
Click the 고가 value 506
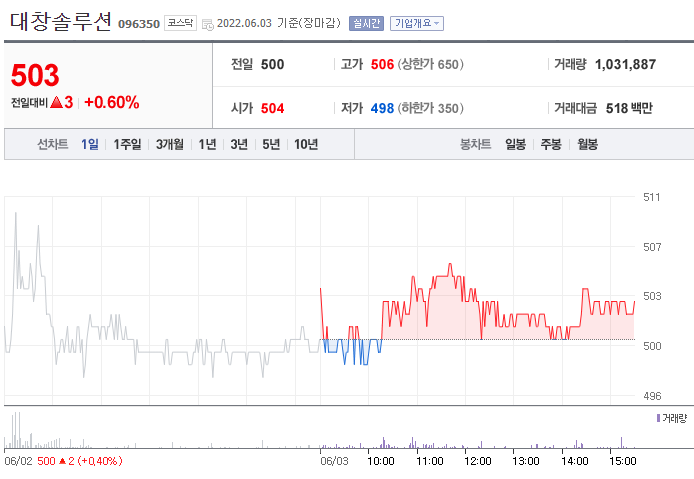point(382,65)
